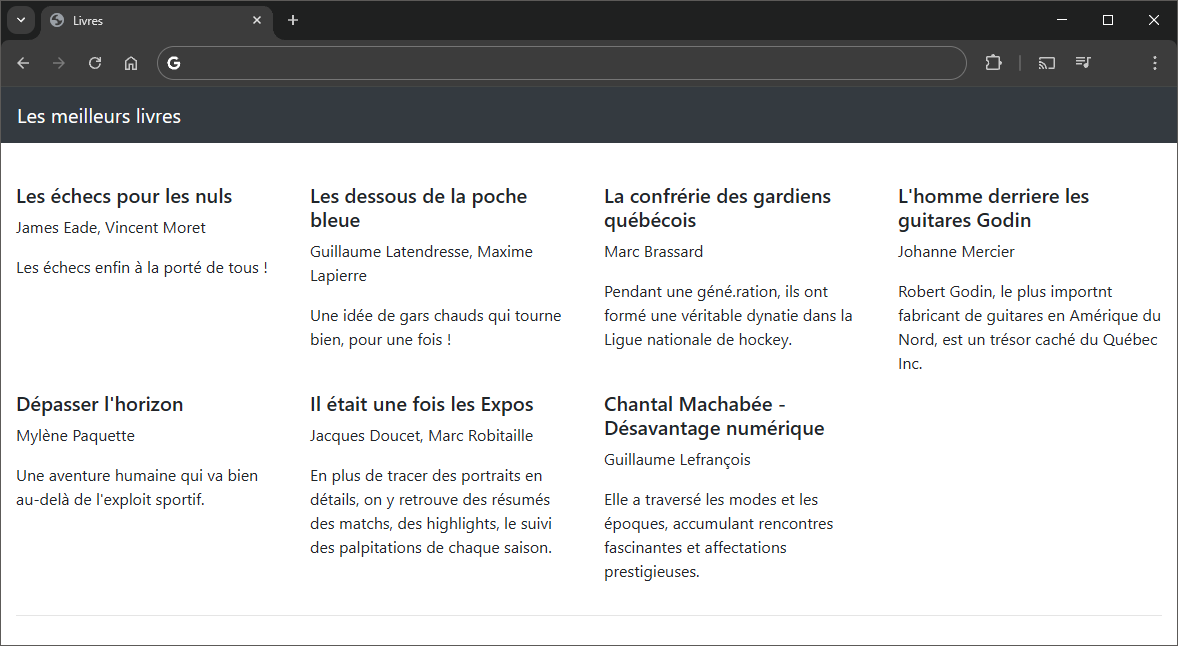
Task: Click description Une aventure humaine qui va bien
Action: click(137, 488)
